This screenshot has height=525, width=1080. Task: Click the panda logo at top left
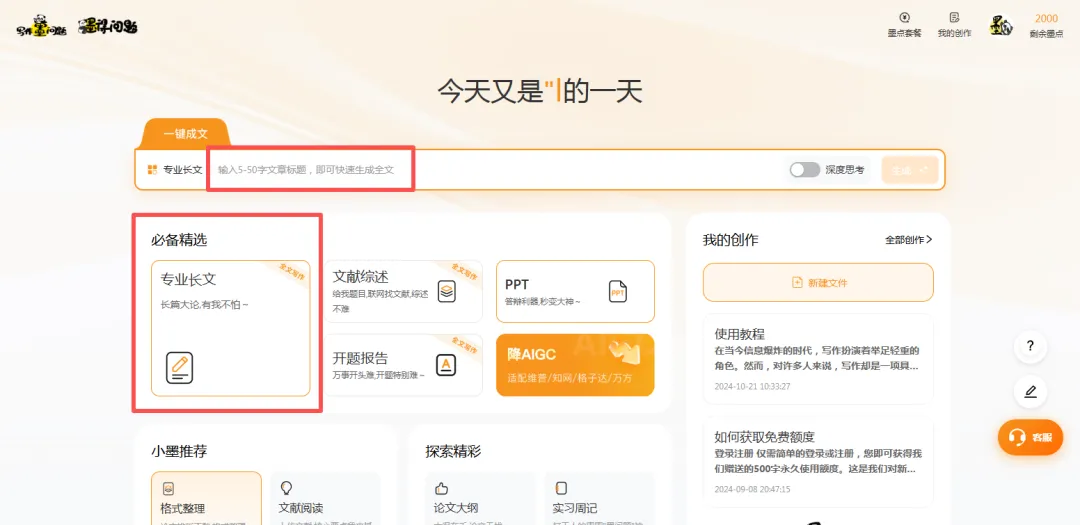coord(41,26)
